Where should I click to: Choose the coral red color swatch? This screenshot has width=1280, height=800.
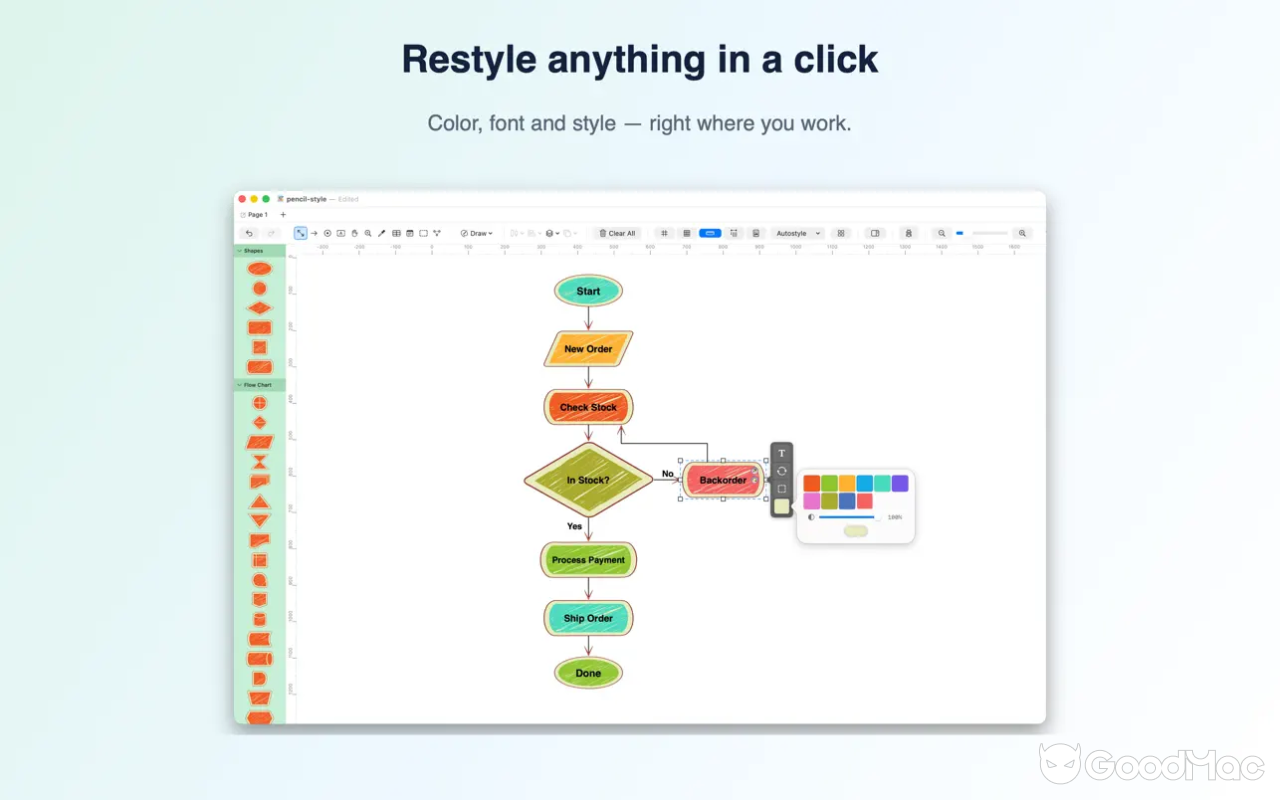coord(865,501)
